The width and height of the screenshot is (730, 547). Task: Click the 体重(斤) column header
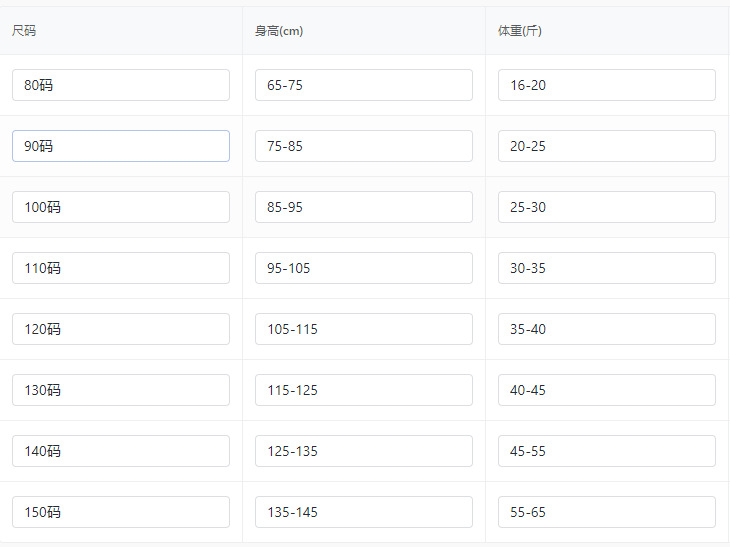coord(520,31)
